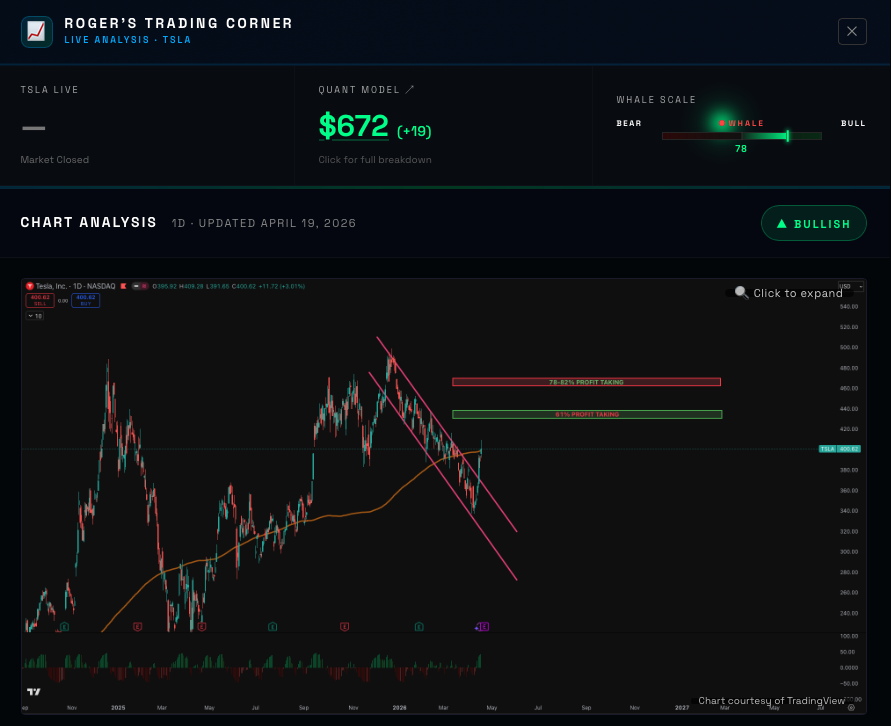The height and width of the screenshot is (726, 891).
Task: Click the green handle on Whale Scale
Action: (788, 136)
